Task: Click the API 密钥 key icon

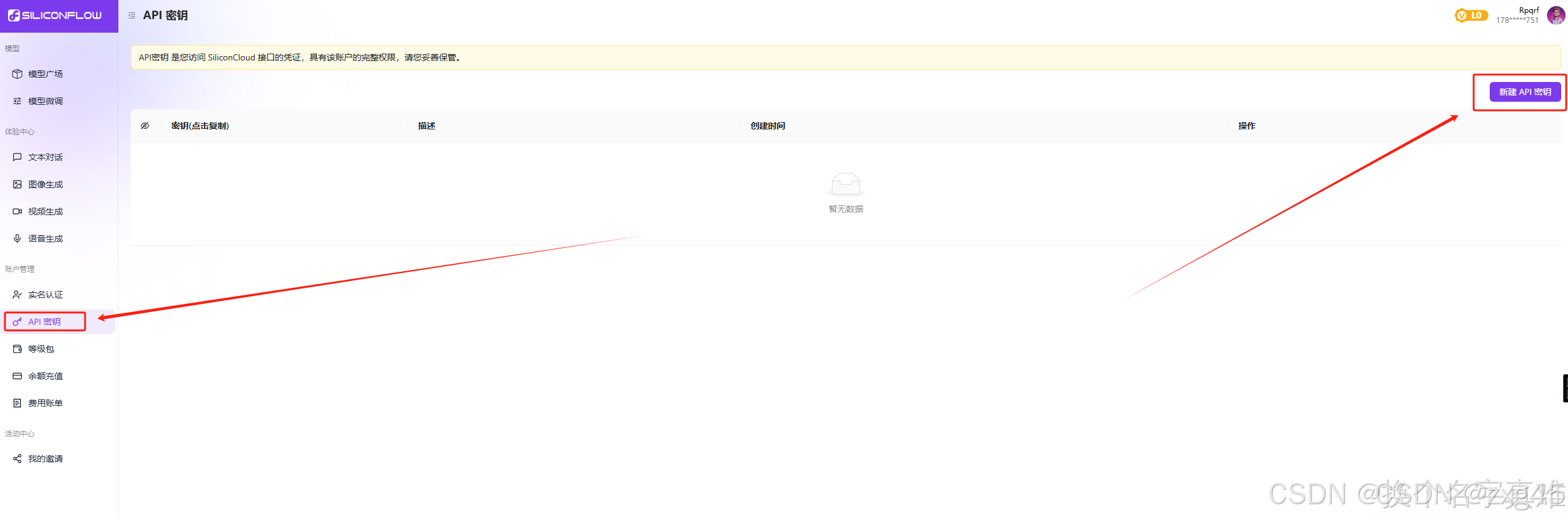Action: pos(17,322)
